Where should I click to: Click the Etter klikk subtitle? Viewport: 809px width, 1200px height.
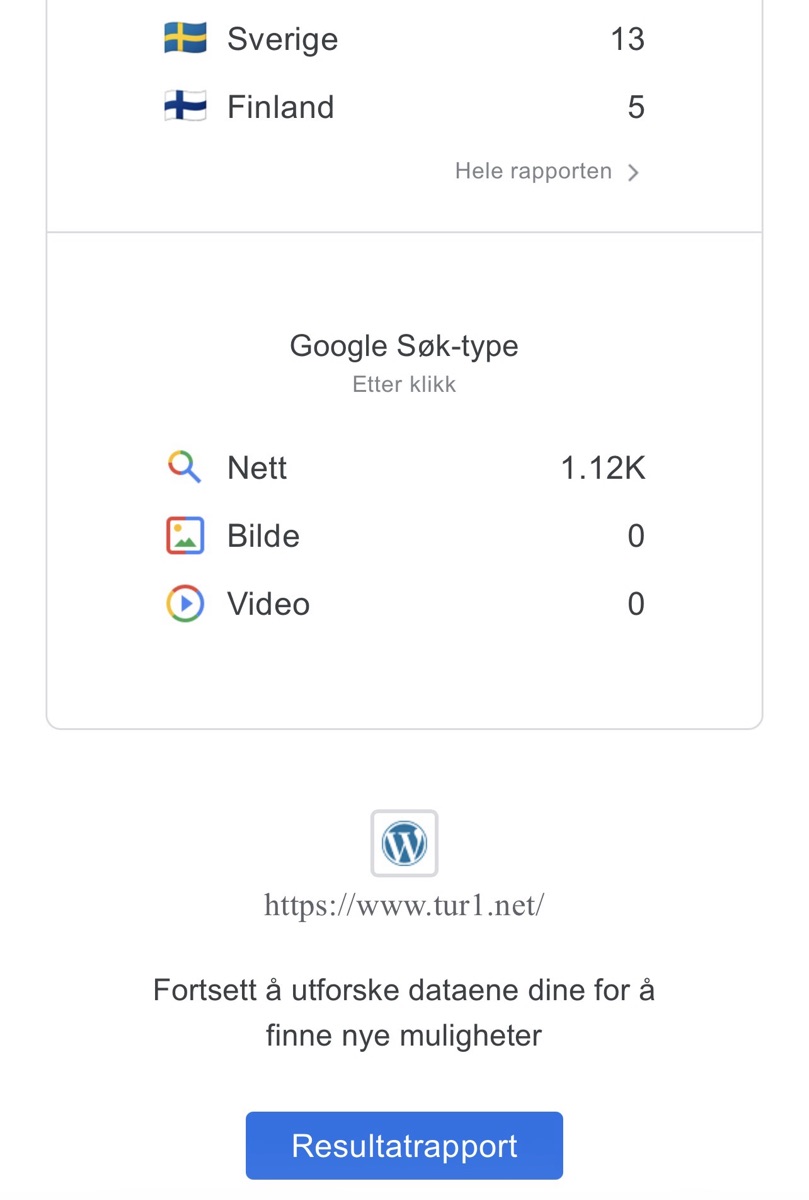coord(404,385)
